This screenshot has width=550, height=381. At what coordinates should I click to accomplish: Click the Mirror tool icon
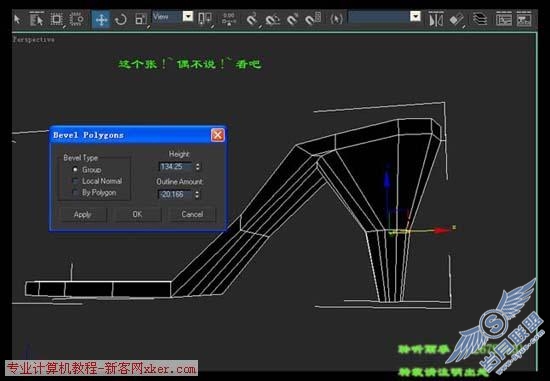point(436,19)
